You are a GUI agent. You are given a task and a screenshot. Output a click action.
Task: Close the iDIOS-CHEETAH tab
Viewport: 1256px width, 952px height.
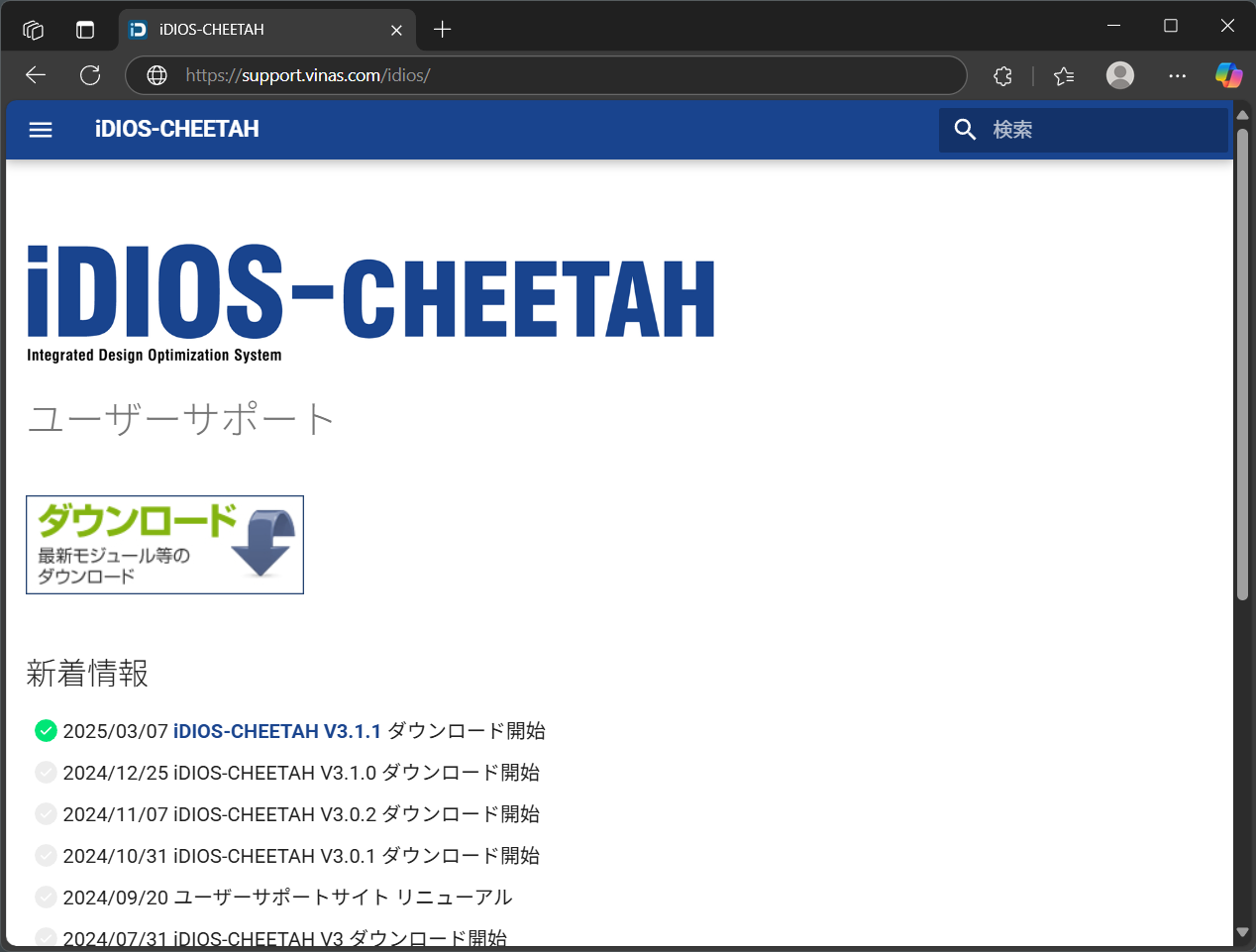coord(396,30)
